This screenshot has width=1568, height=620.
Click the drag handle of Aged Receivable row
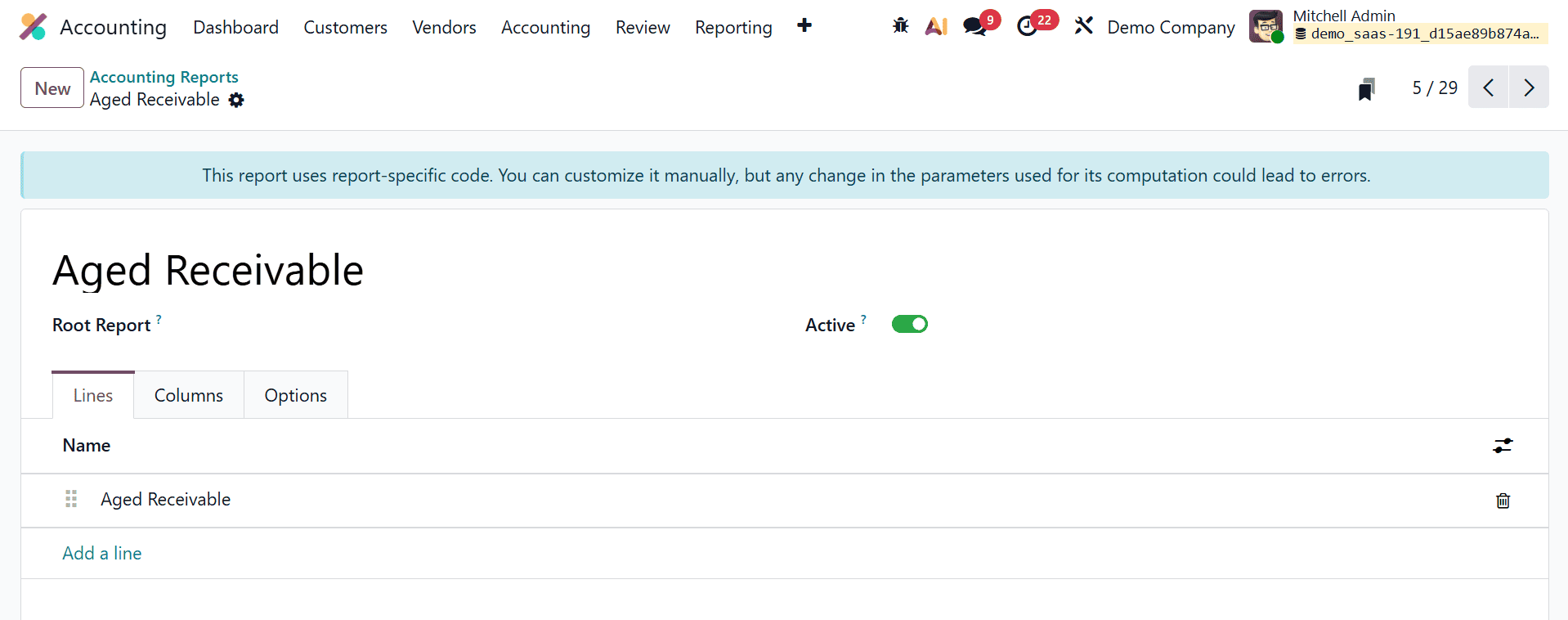pos(71,499)
